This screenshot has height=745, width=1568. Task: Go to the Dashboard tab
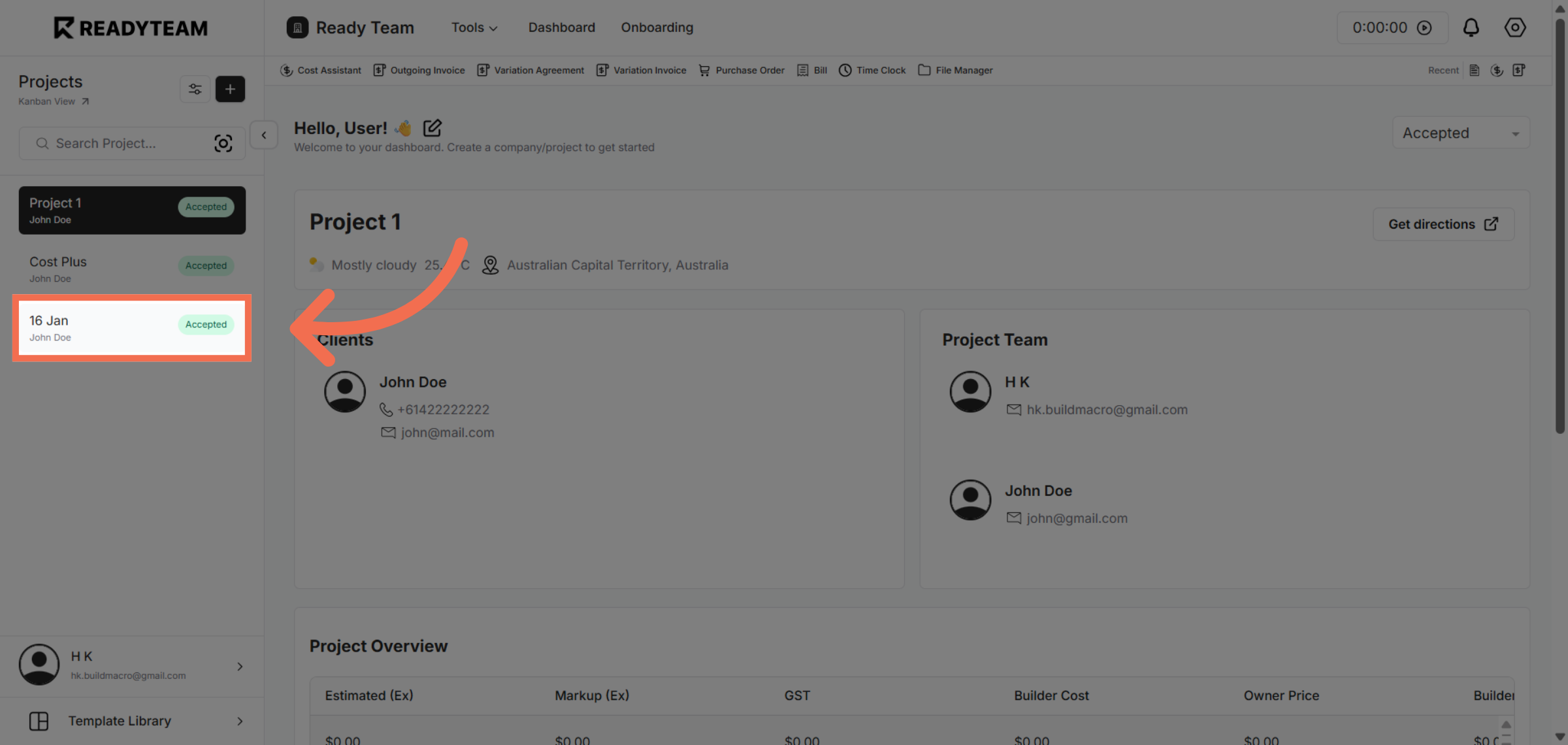pyautogui.click(x=561, y=27)
